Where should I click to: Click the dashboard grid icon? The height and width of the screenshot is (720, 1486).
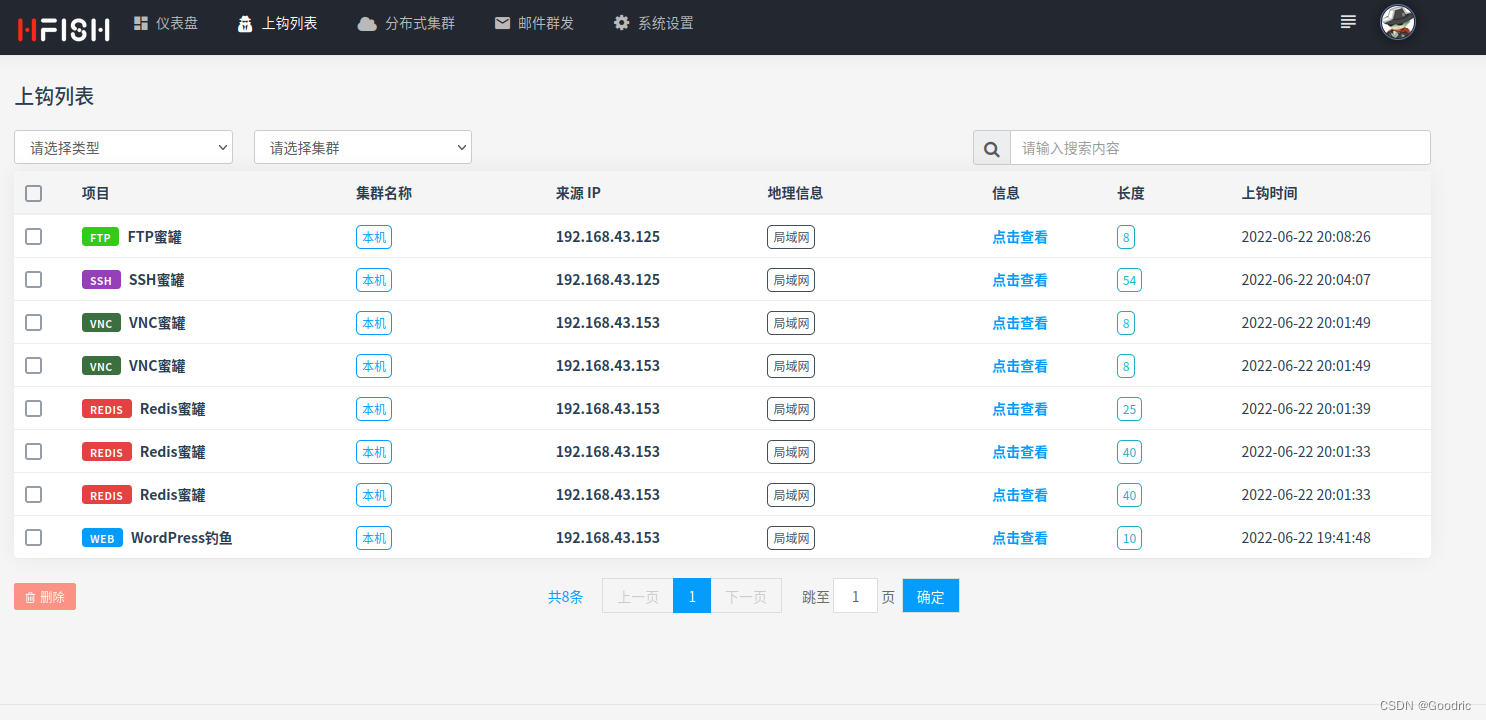[141, 22]
